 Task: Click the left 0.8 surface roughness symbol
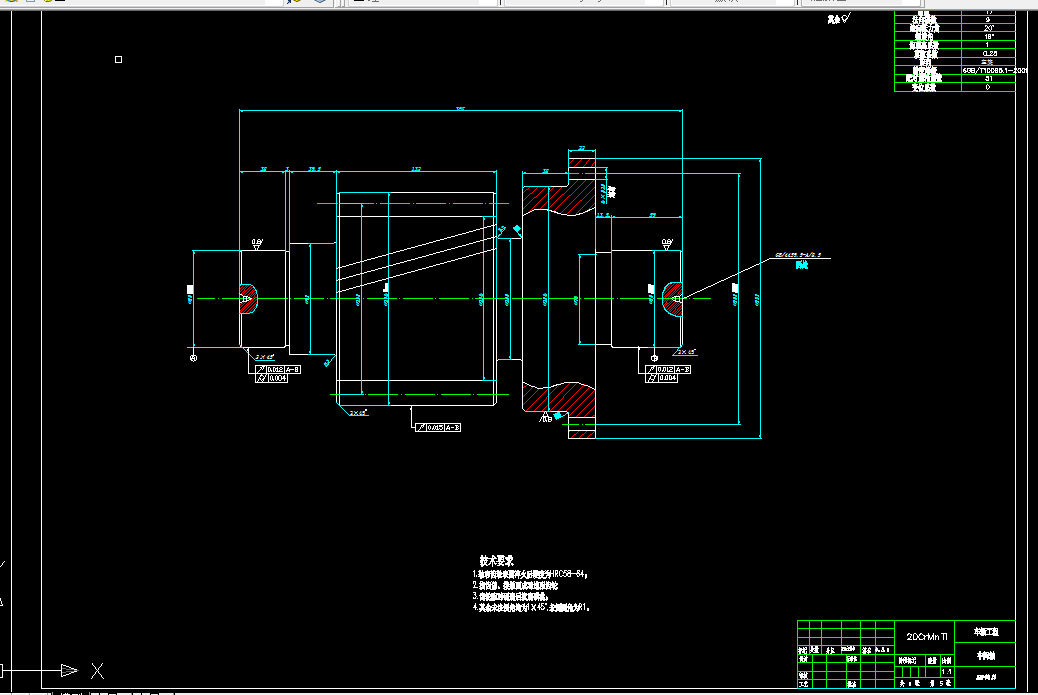click(257, 244)
